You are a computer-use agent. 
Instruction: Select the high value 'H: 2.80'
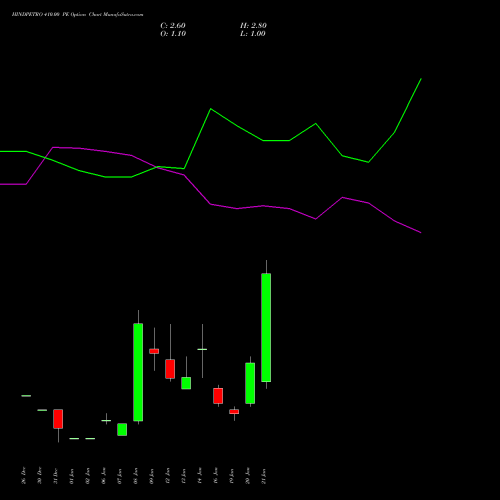click(x=253, y=26)
